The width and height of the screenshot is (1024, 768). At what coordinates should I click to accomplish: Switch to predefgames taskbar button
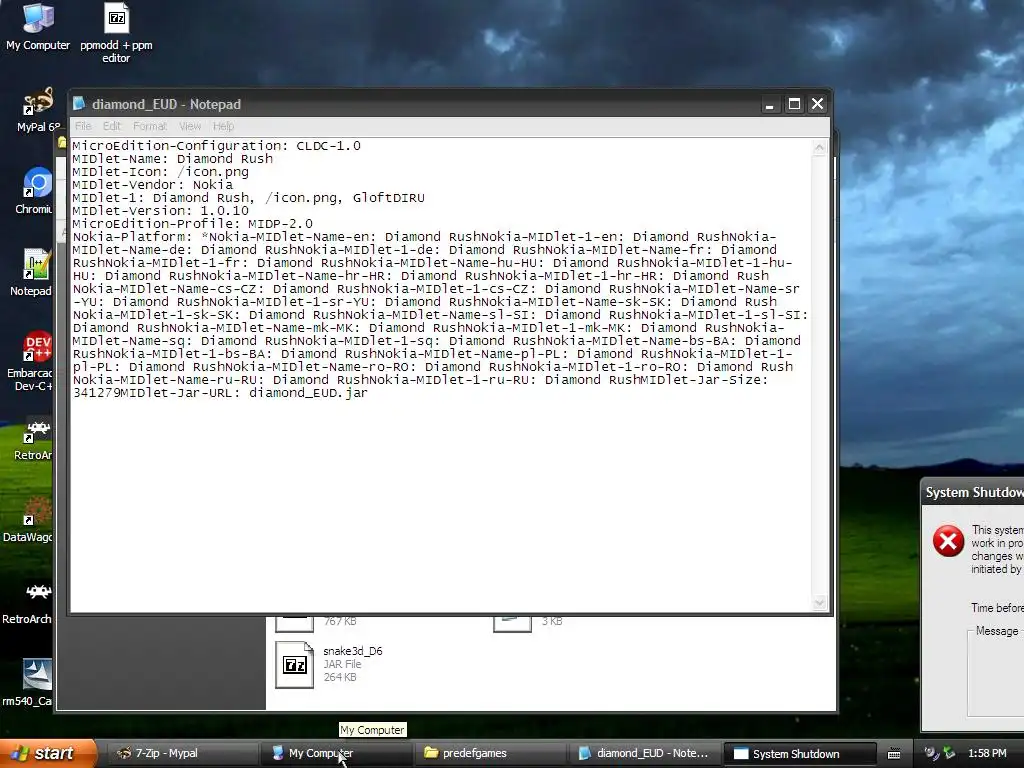pyautogui.click(x=490, y=754)
